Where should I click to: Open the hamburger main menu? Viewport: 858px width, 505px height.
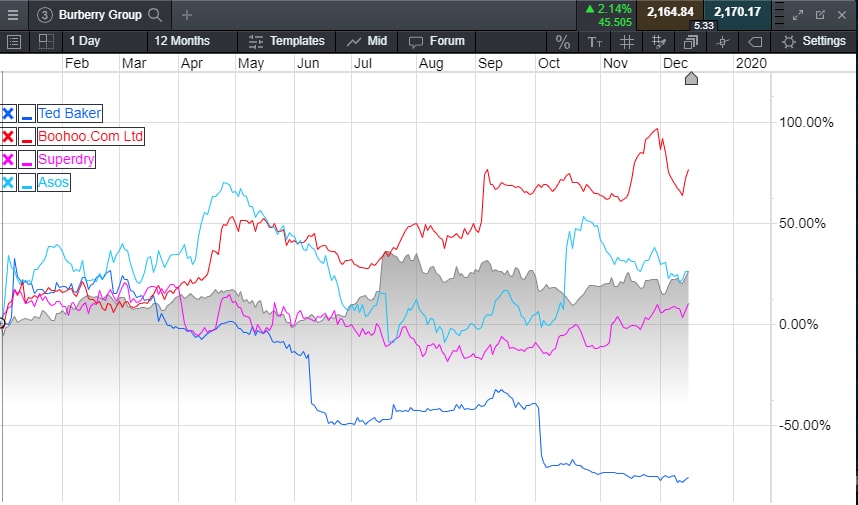coord(13,15)
